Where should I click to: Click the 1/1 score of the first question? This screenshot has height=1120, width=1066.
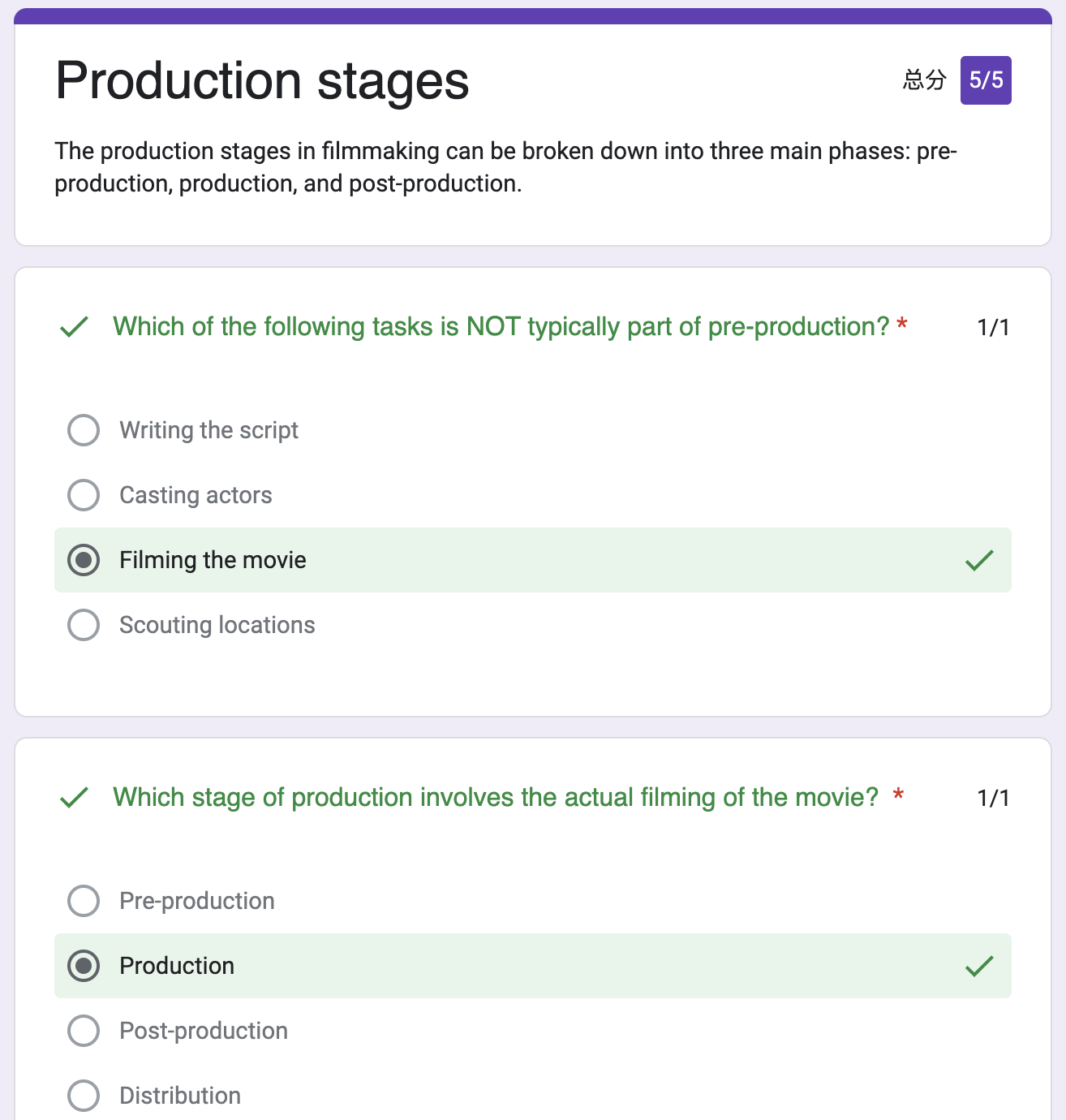[x=993, y=327]
